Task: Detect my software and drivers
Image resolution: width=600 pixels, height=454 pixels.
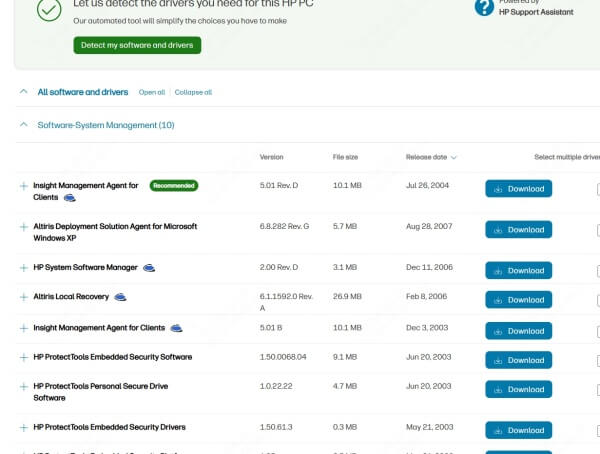Action: [x=137, y=45]
